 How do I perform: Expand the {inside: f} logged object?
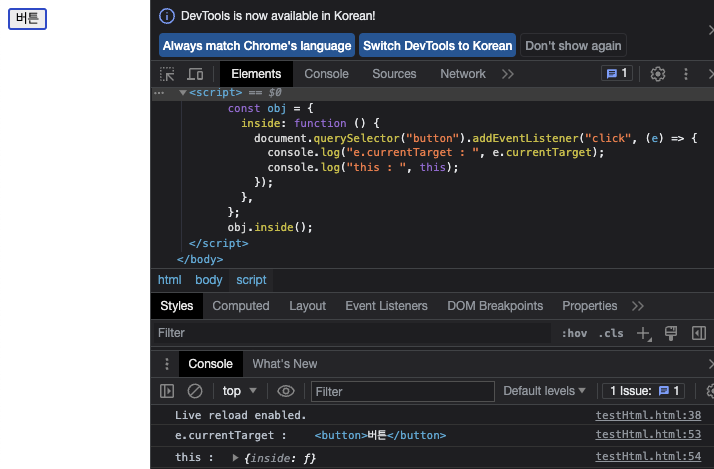coord(235,458)
